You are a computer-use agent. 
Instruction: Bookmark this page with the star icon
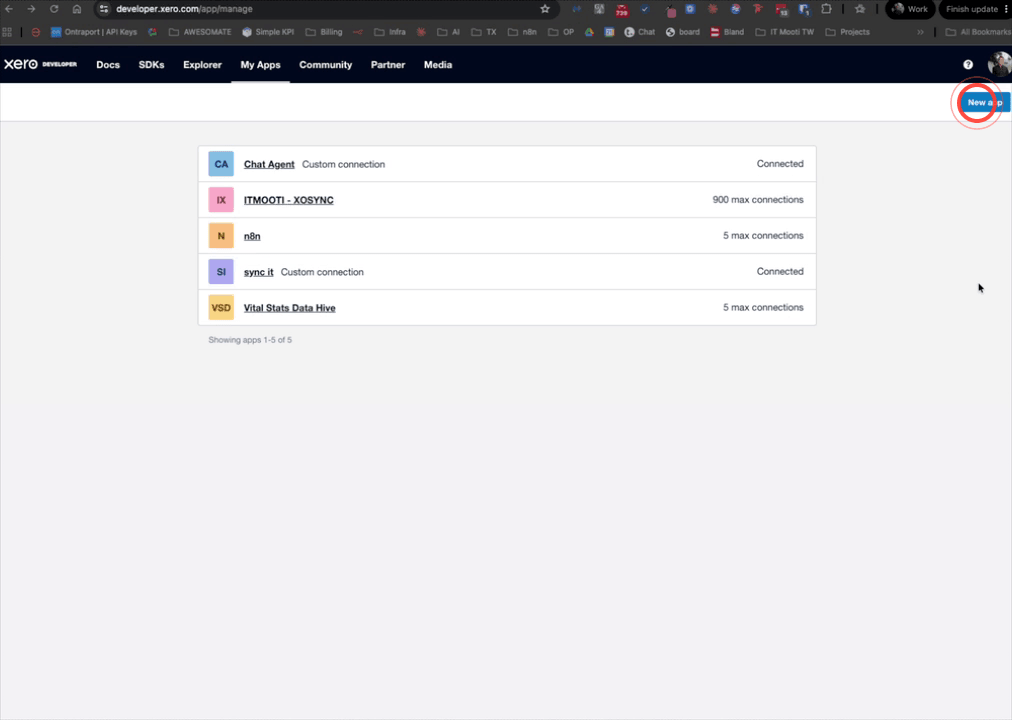[x=545, y=9]
